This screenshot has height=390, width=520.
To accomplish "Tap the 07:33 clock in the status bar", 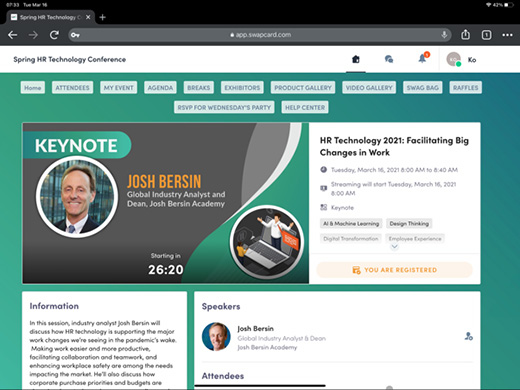I will click(x=13, y=5).
